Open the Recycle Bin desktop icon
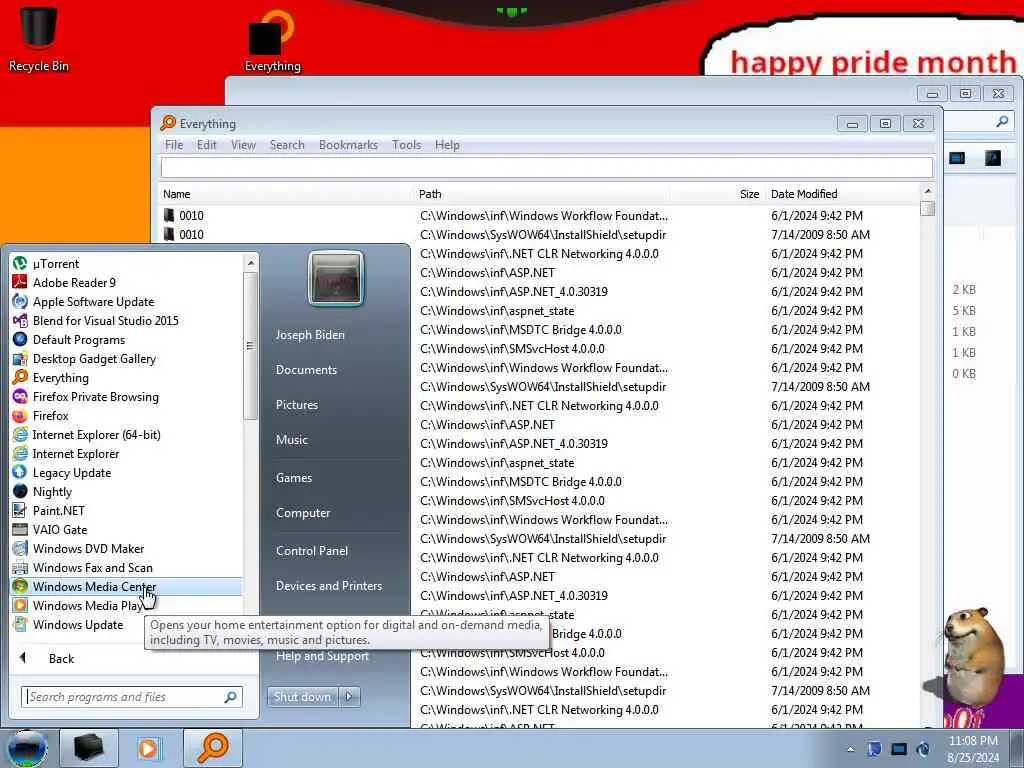Viewport: 1024px width, 768px height. tap(38, 37)
